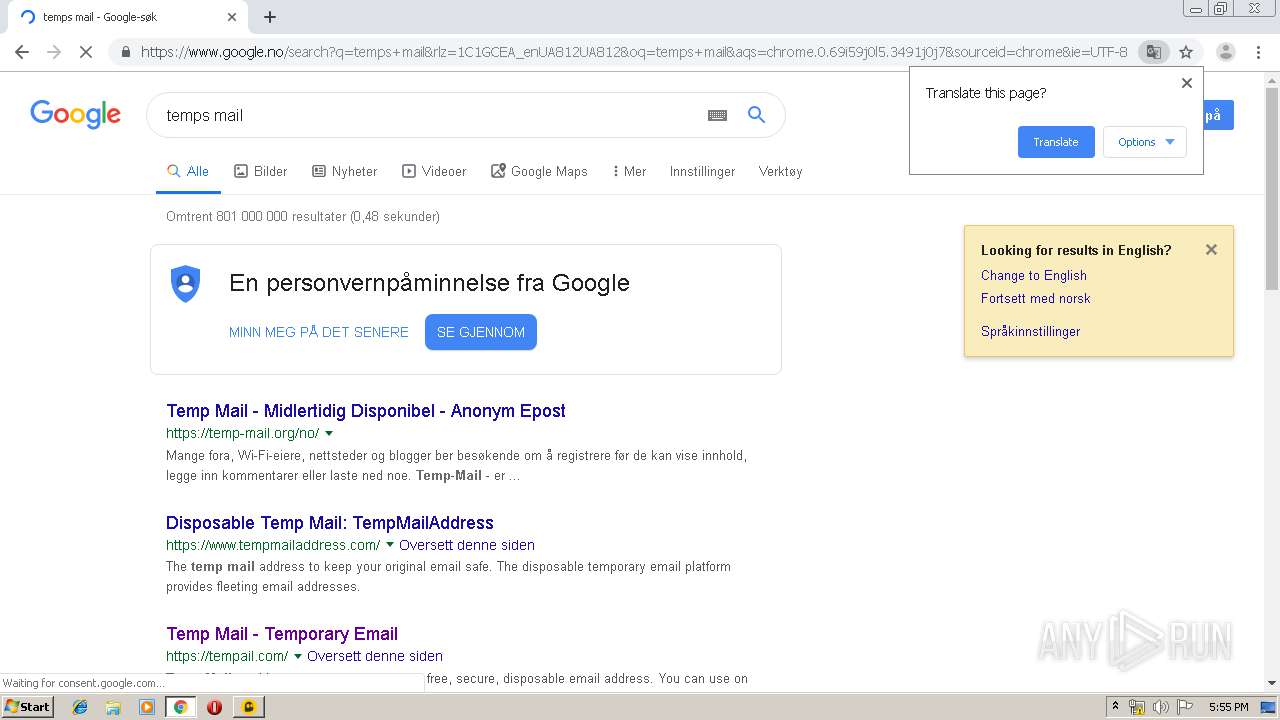Open the file explorer taskbar icon
The image size is (1280, 720).
[113, 707]
